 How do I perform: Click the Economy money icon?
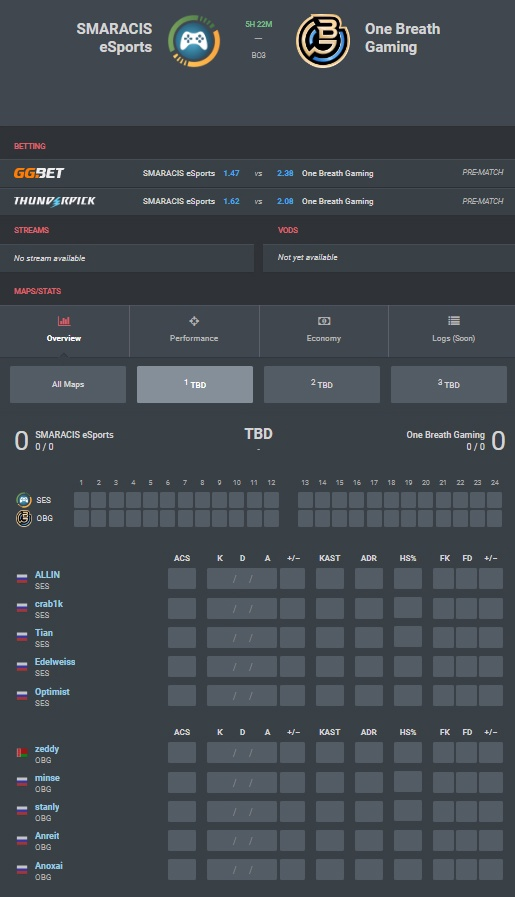click(324, 321)
